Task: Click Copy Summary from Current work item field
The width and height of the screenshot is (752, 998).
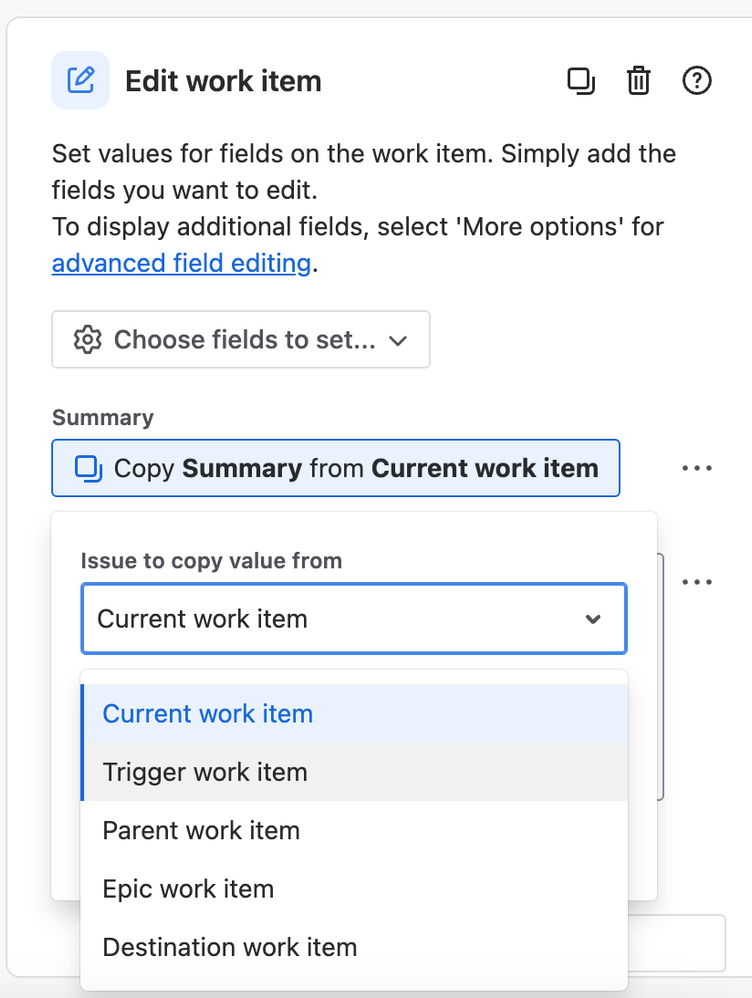Action: [x=336, y=468]
